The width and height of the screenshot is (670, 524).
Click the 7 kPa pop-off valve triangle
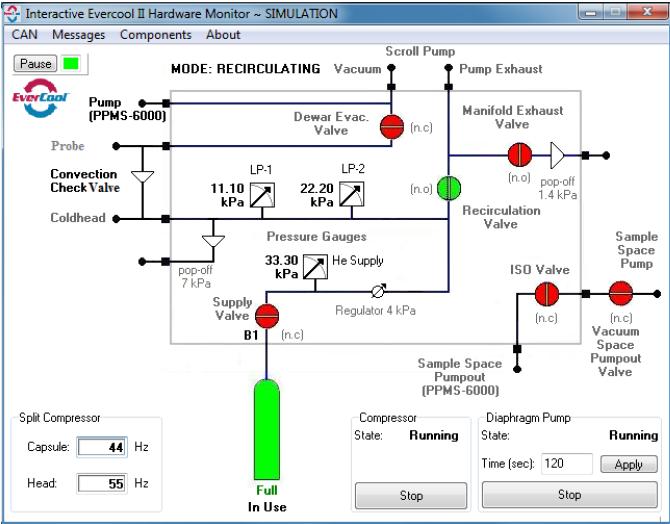(x=213, y=241)
